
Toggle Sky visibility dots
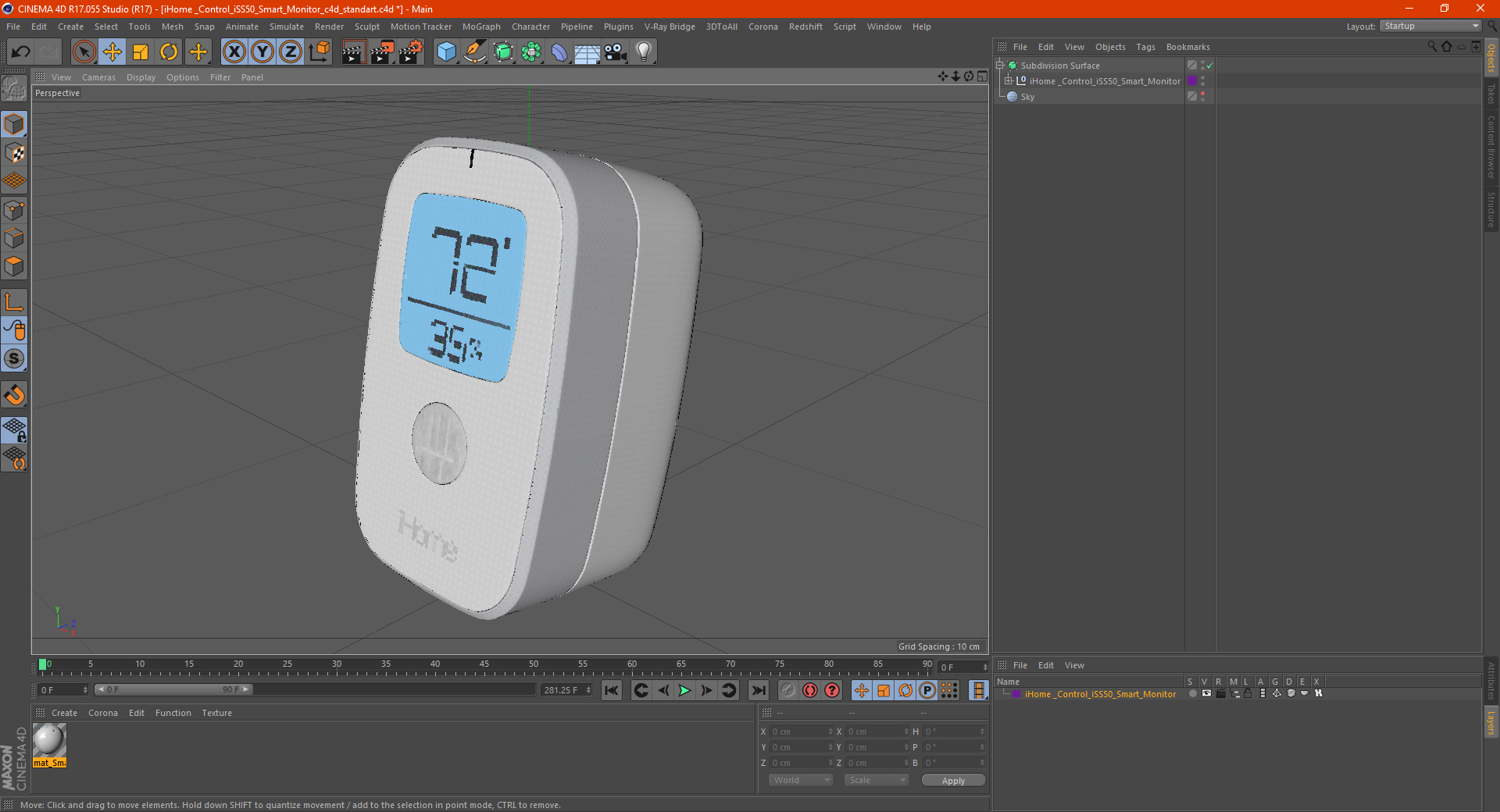[1202, 97]
